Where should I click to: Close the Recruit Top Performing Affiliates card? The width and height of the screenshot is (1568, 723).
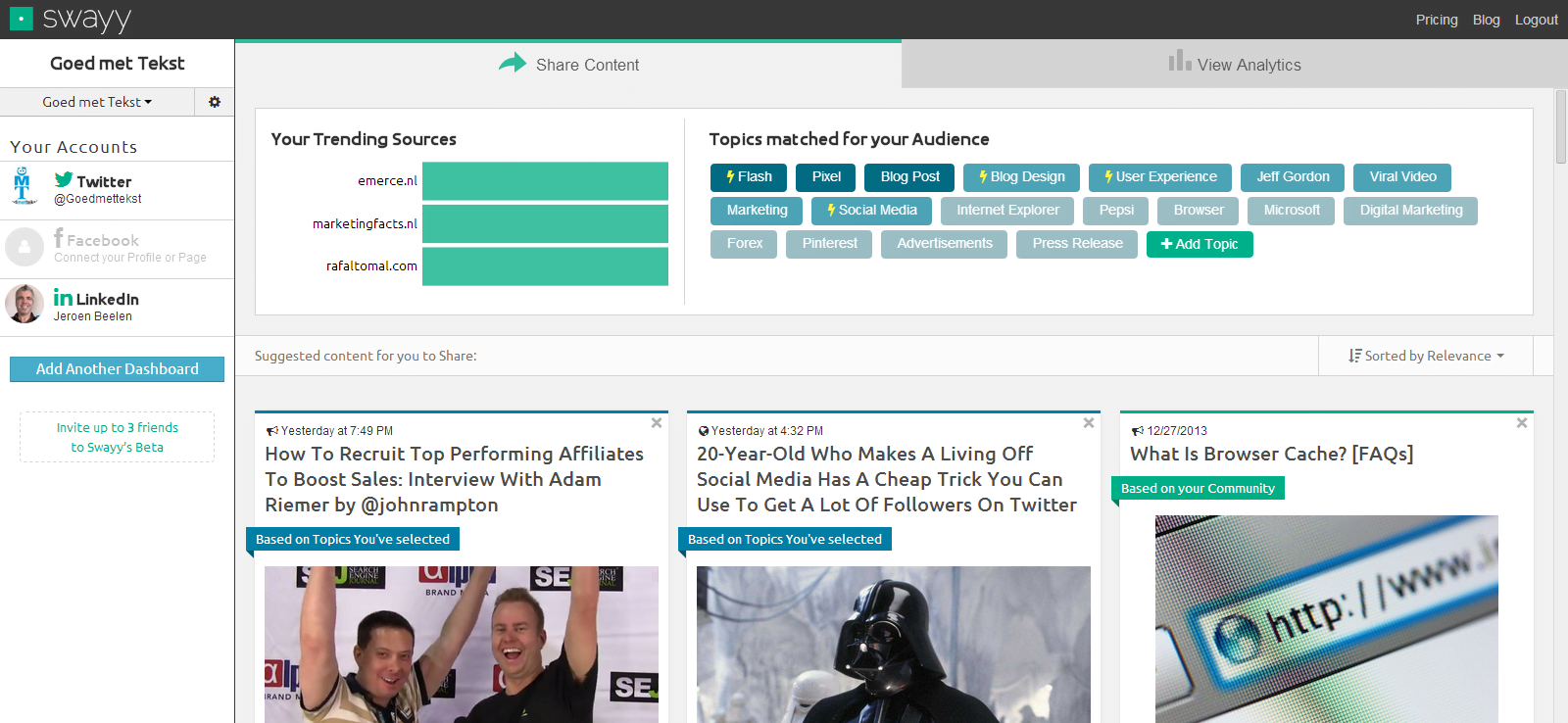coord(657,423)
